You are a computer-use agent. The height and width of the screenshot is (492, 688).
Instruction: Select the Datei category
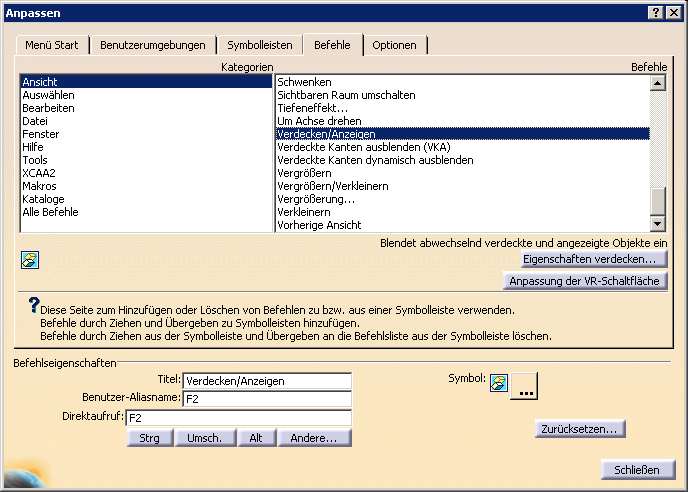pos(146,121)
